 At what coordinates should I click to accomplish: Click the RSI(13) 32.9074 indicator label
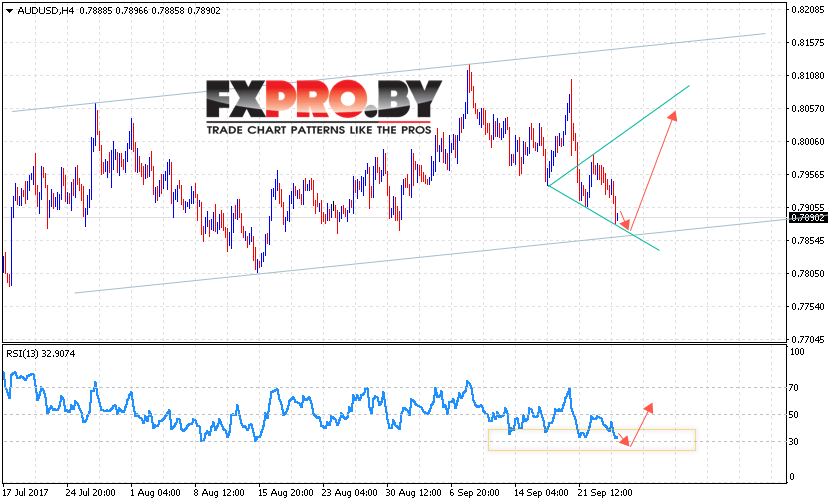pos(41,353)
